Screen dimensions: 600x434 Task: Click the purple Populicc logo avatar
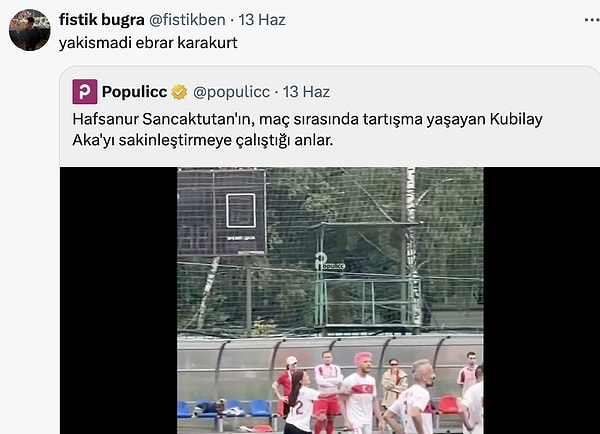coord(85,91)
